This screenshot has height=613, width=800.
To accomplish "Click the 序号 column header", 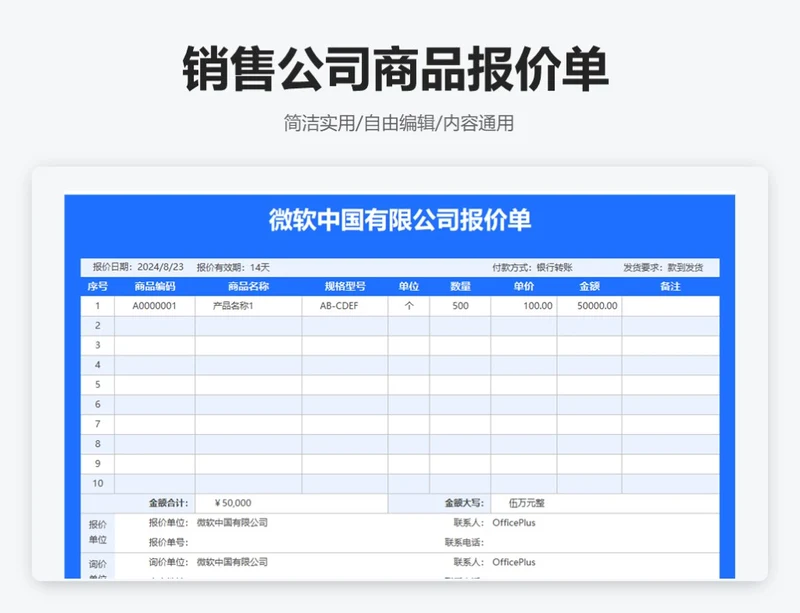I will 97,286.
